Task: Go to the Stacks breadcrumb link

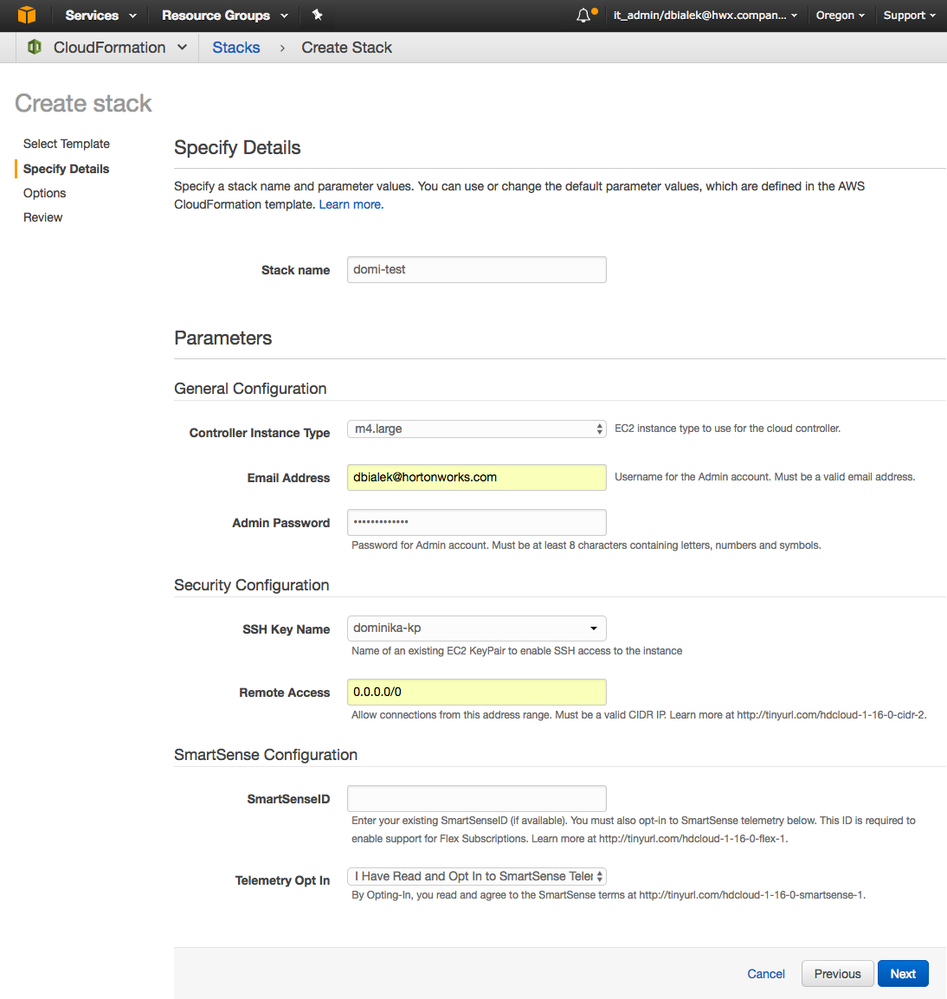Action: tap(236, 47)
